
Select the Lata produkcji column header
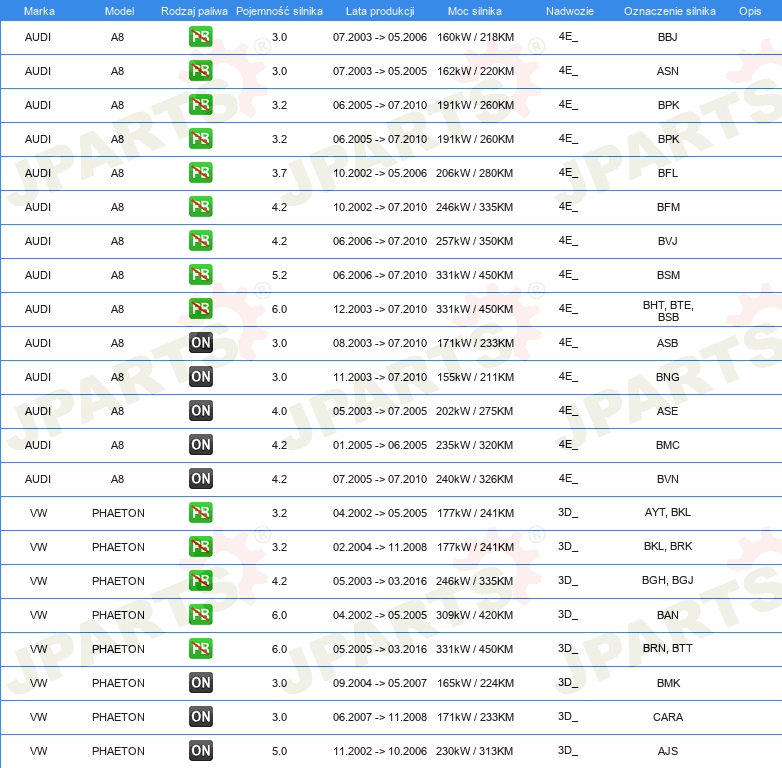(x=379, y=11)
